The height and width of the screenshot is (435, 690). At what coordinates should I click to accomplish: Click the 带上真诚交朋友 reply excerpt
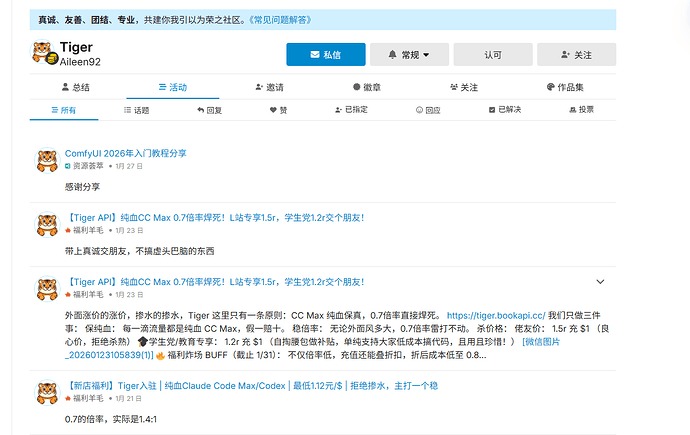pos(139,251)
